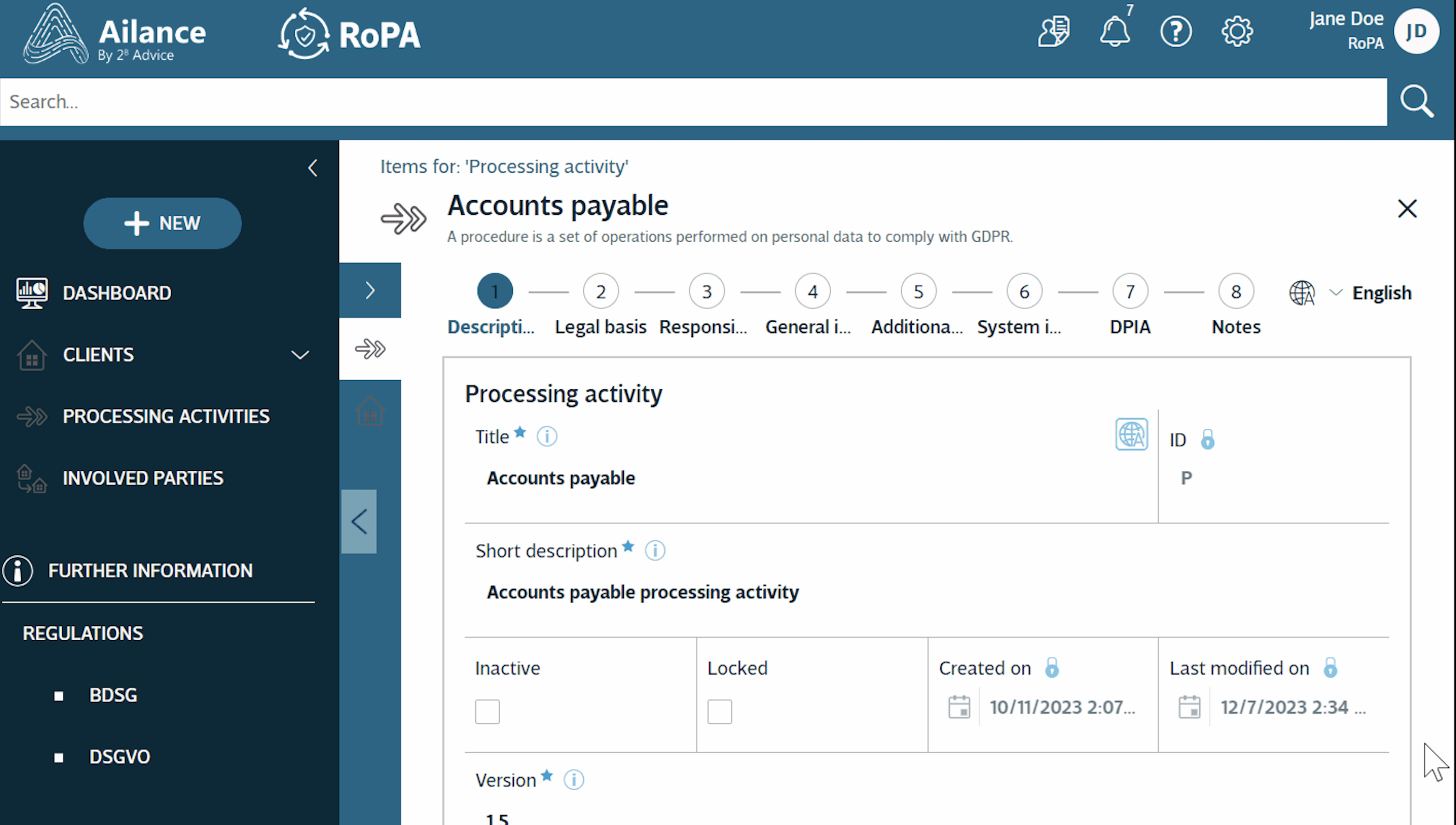Viewport: 1456px width, 825px height.
Task: Open the settings gear
Action: [x=1237, y=31]
